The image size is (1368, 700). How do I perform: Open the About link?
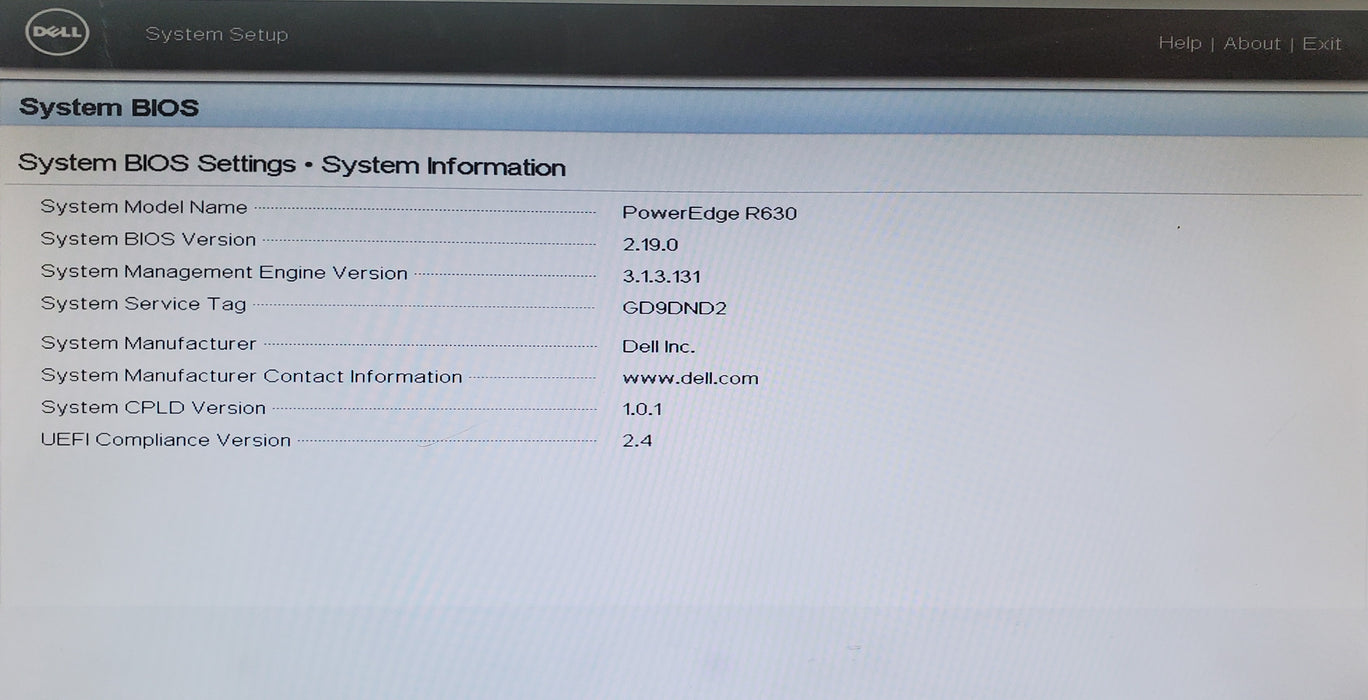coord(1253,43)
